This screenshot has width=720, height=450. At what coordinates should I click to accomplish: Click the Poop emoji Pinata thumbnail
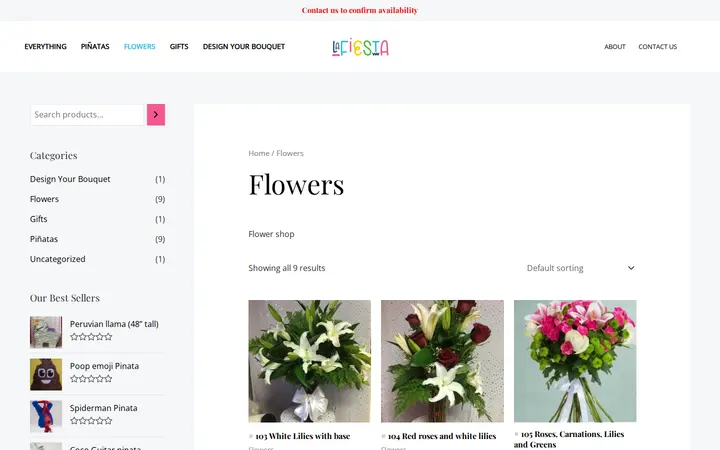coord(46,374)
